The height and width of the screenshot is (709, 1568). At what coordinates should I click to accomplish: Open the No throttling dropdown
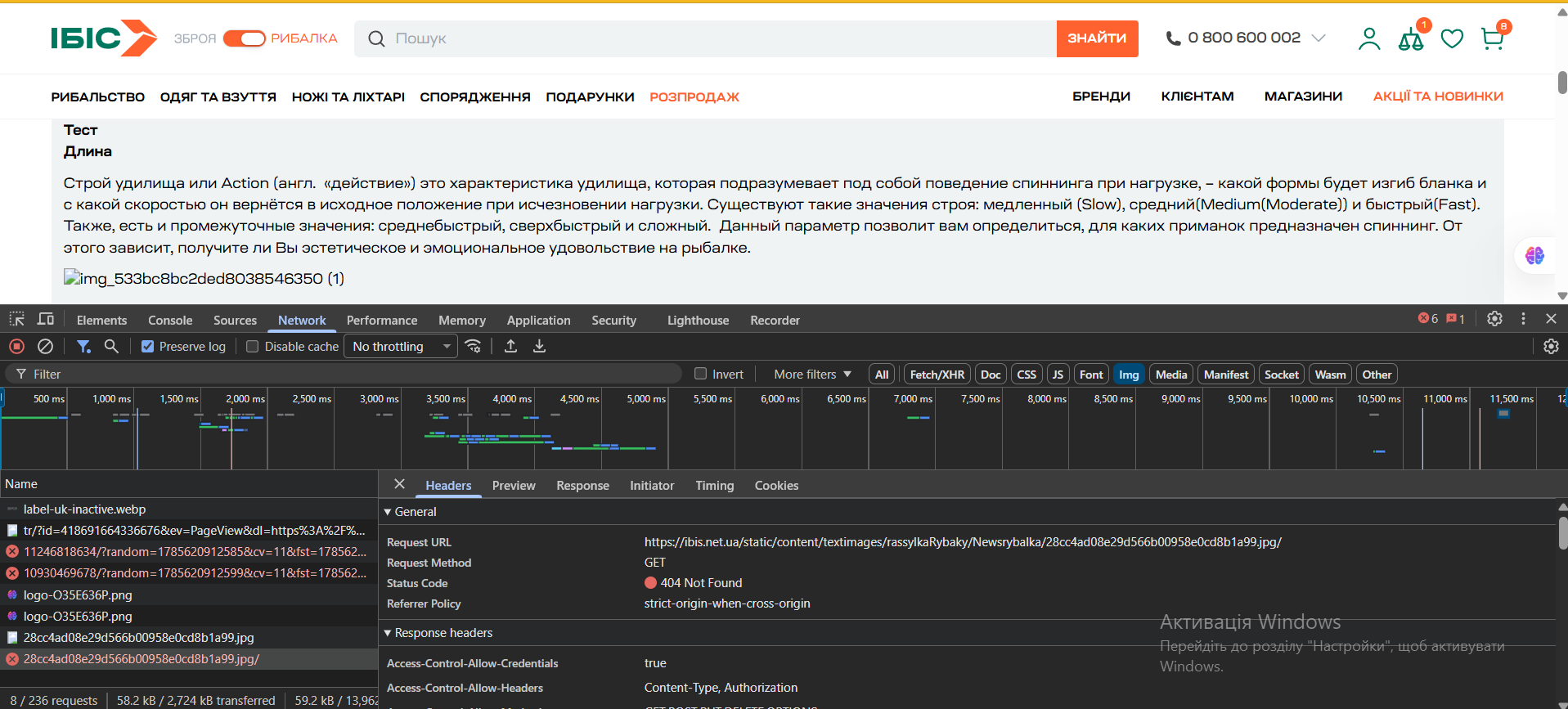(401, 347)
